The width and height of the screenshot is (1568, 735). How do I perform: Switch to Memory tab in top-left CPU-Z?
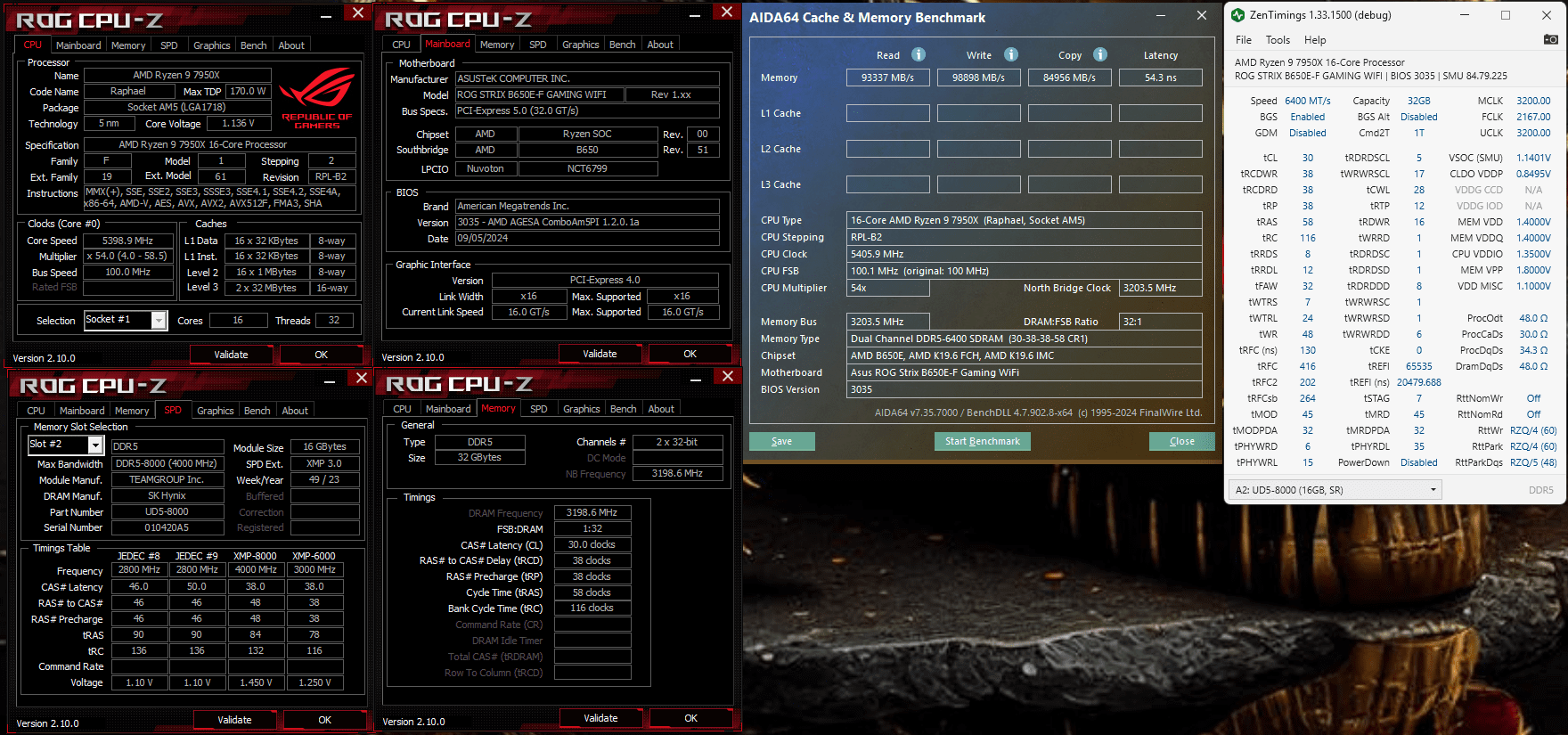[x=128, y=45]
